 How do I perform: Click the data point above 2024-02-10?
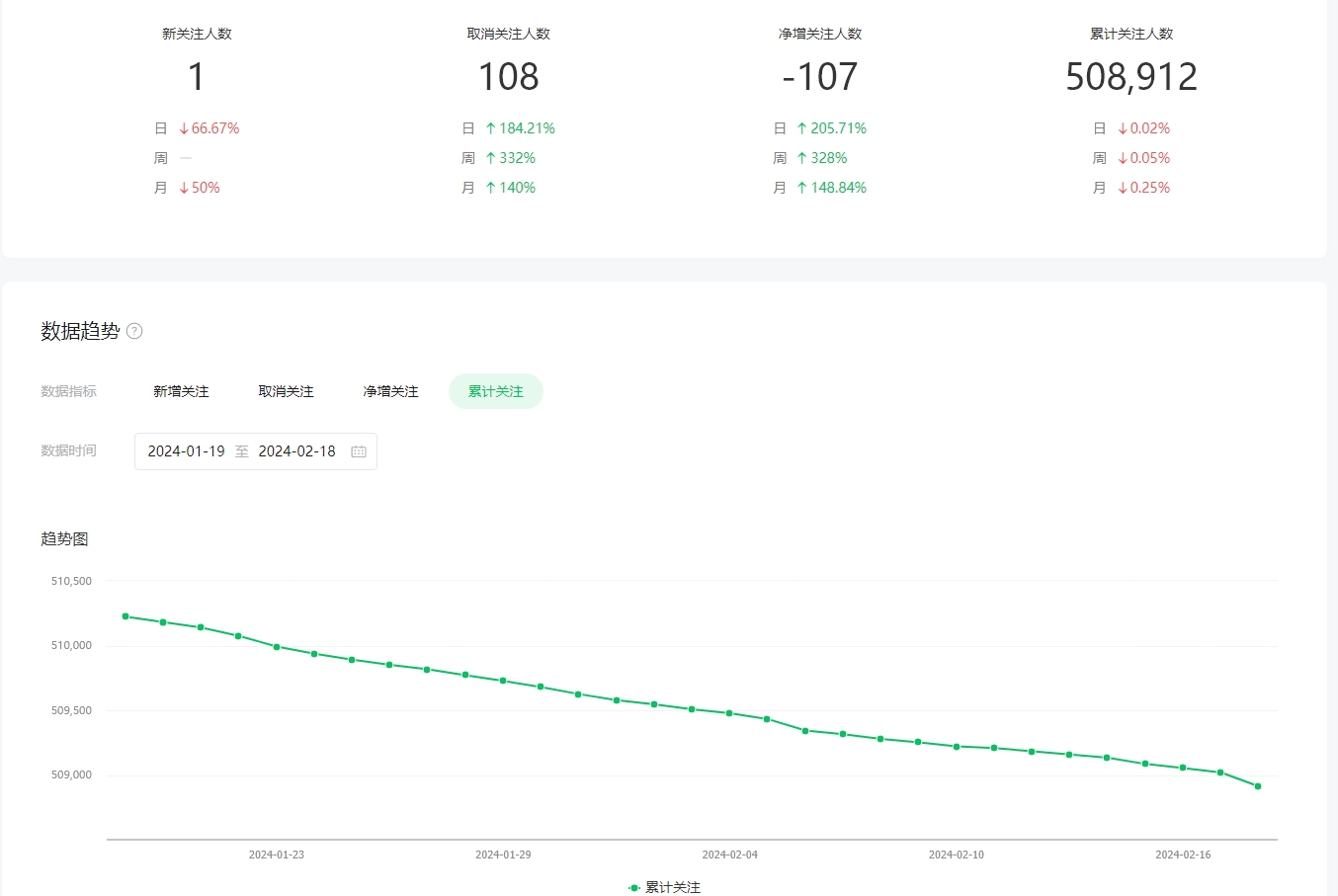pyautogui.click(x=957, y=747)
